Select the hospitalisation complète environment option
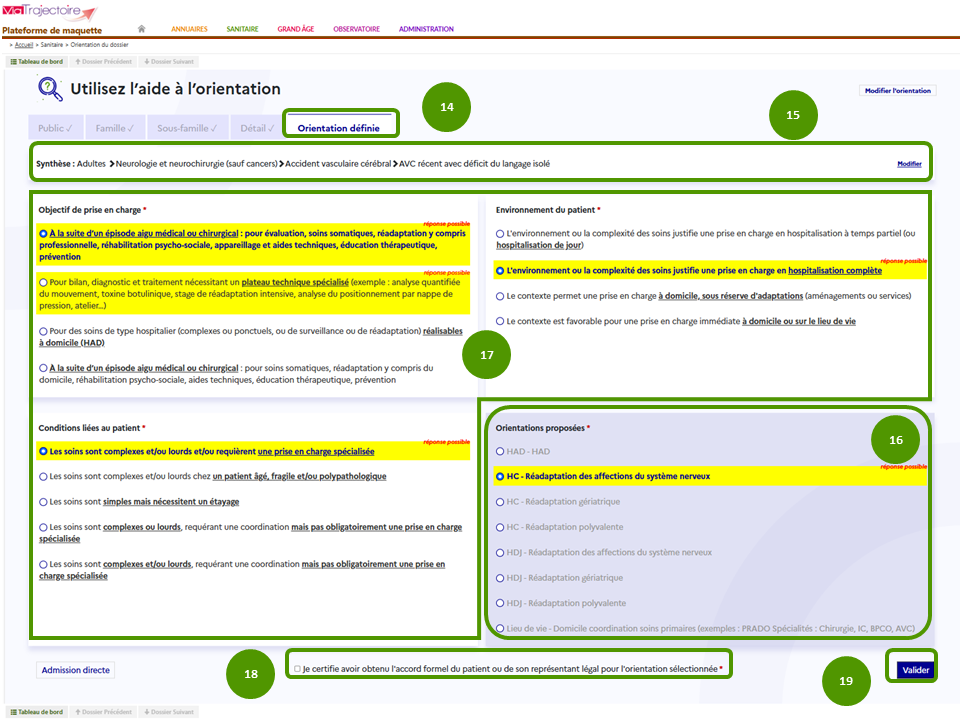This screenshot has height=720, width=960. 500,271
